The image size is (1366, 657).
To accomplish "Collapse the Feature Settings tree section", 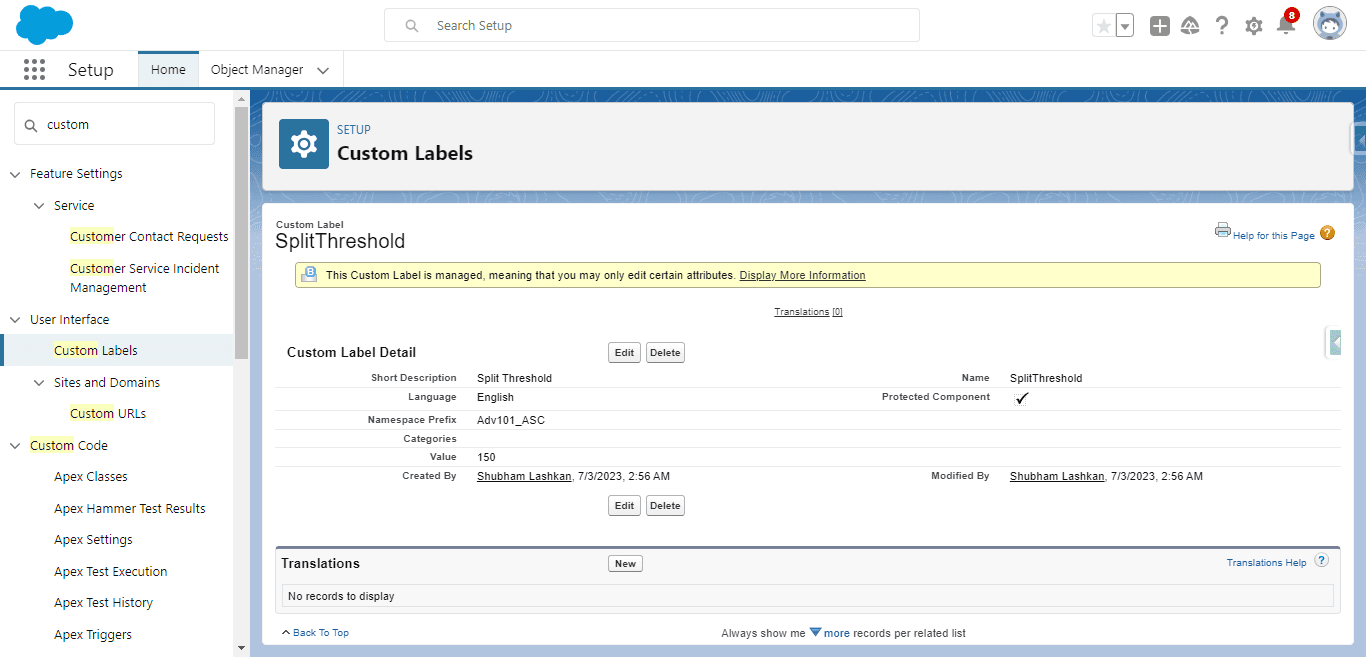I will (x=15, y=174).
